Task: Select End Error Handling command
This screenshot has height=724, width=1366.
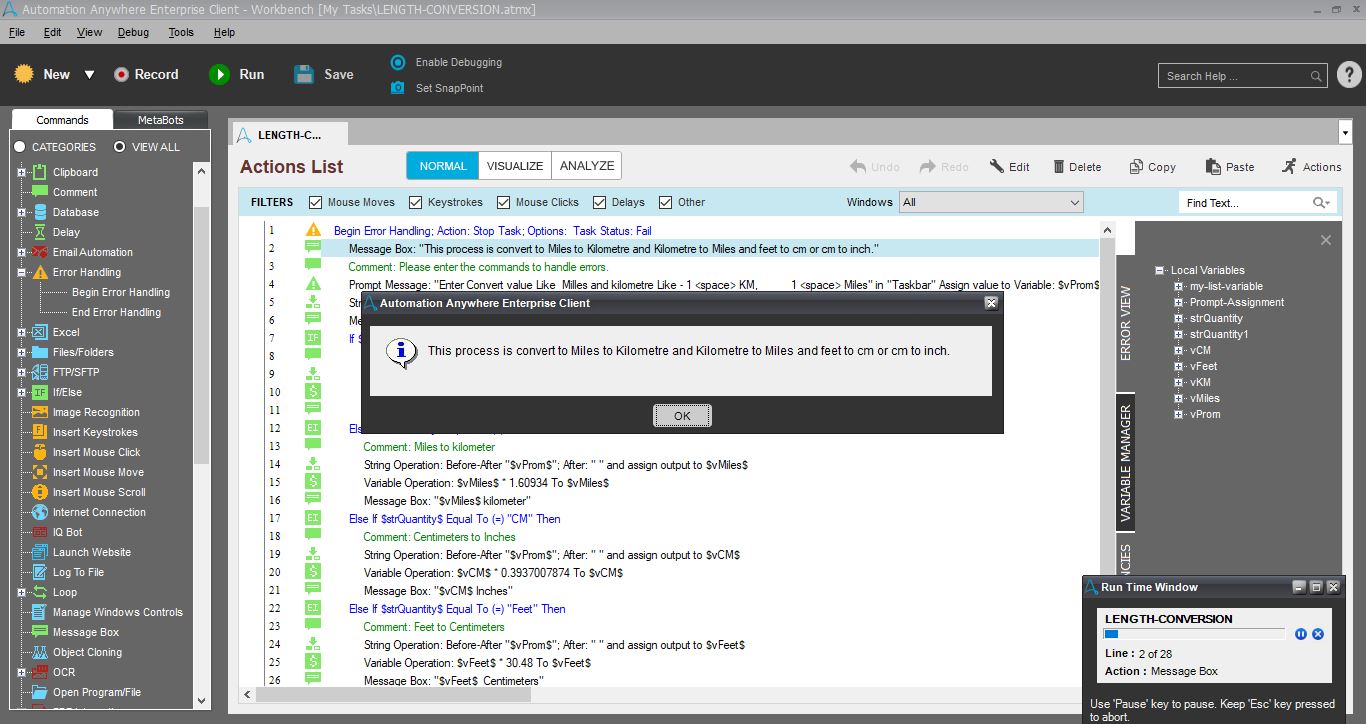Action: pos(116,312)
